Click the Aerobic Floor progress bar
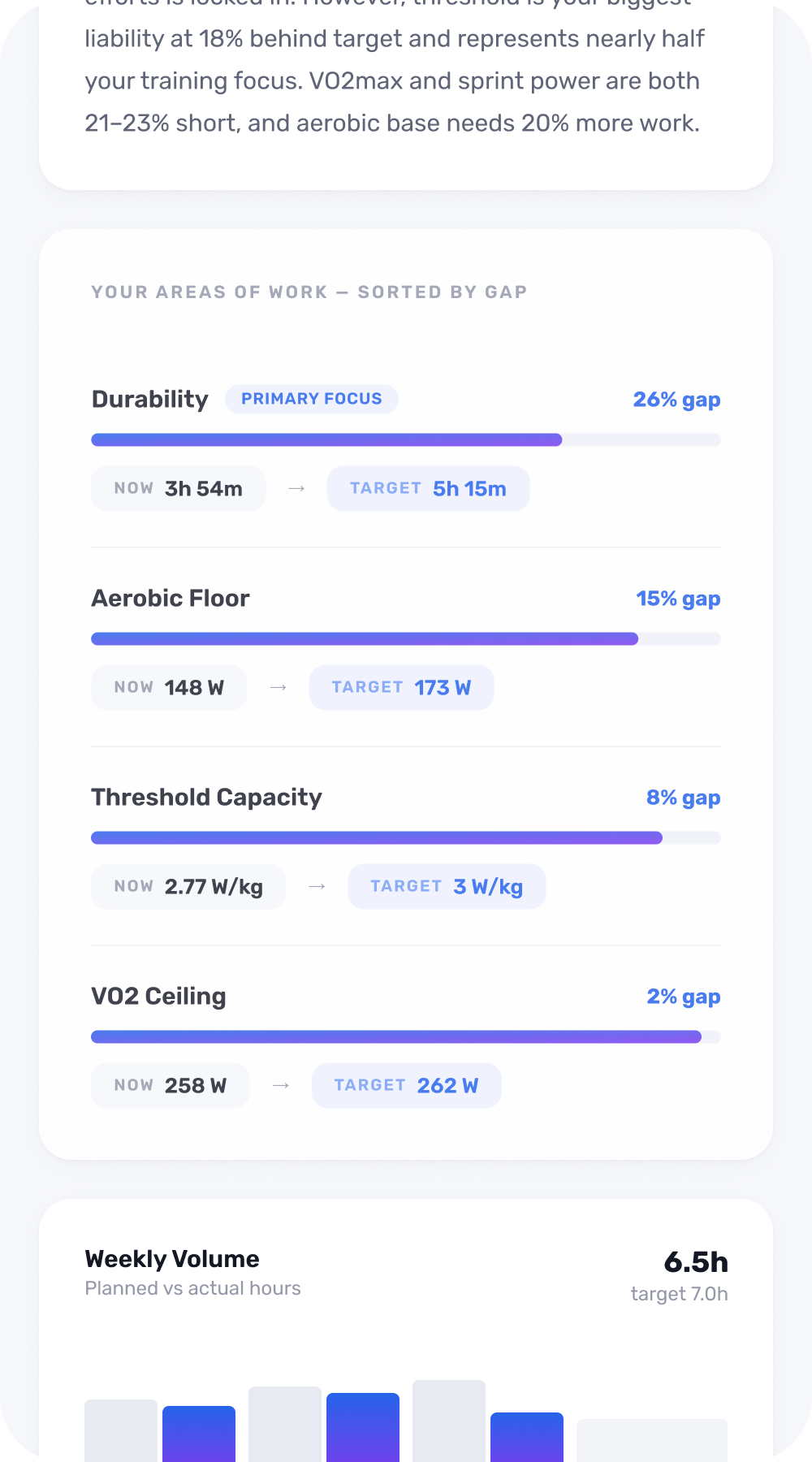 click(406, 639)
